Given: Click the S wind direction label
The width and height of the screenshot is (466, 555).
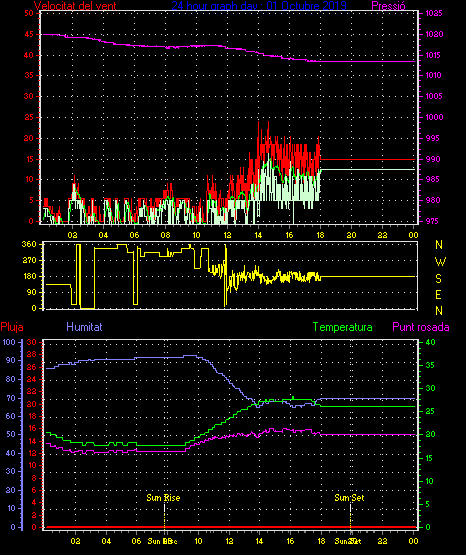Looking at the screenshot, I should coord(438,279).
